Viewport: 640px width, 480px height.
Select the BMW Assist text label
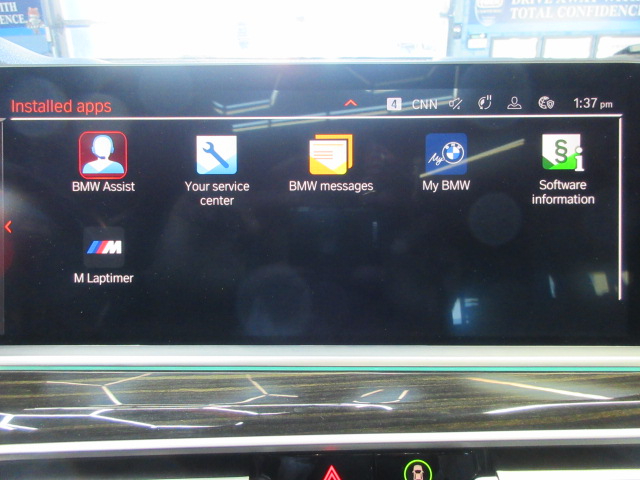click(103, 186)
